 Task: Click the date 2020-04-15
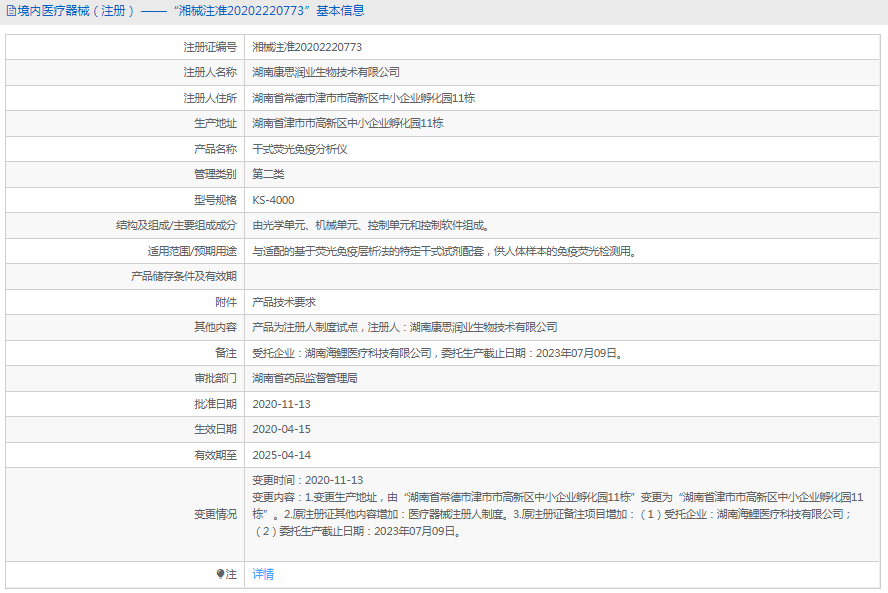[281, 429]
